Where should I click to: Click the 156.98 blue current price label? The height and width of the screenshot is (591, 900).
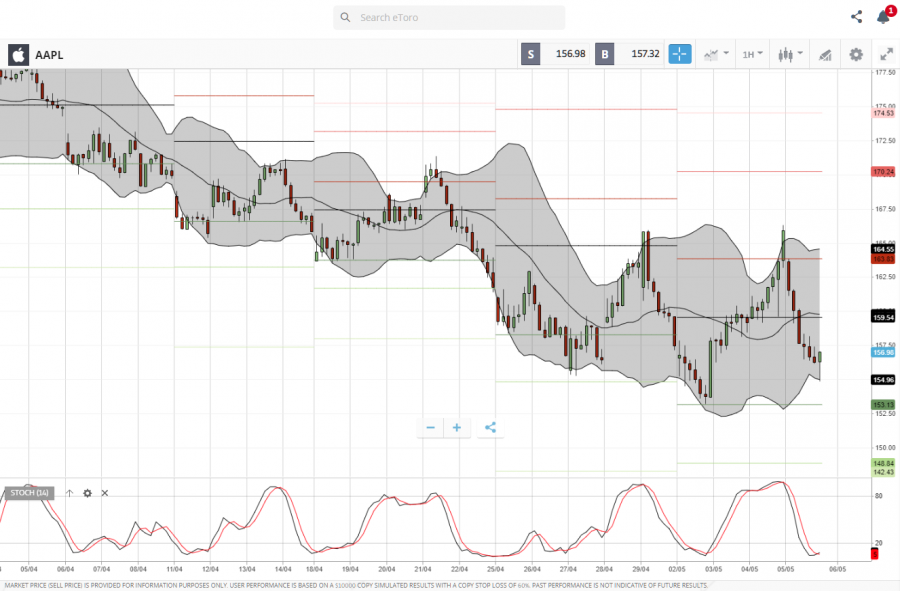coord(883,352)
